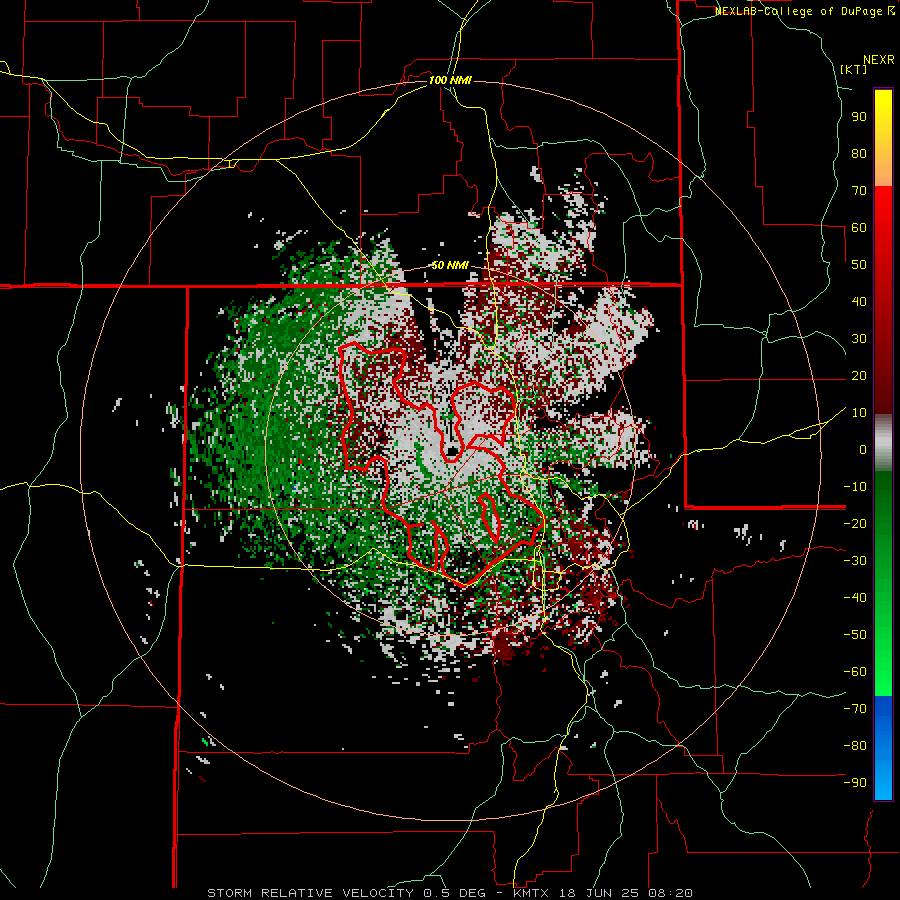Select the 70 value on the velocity scale
The image size is (900, 900).
point(859,191)
